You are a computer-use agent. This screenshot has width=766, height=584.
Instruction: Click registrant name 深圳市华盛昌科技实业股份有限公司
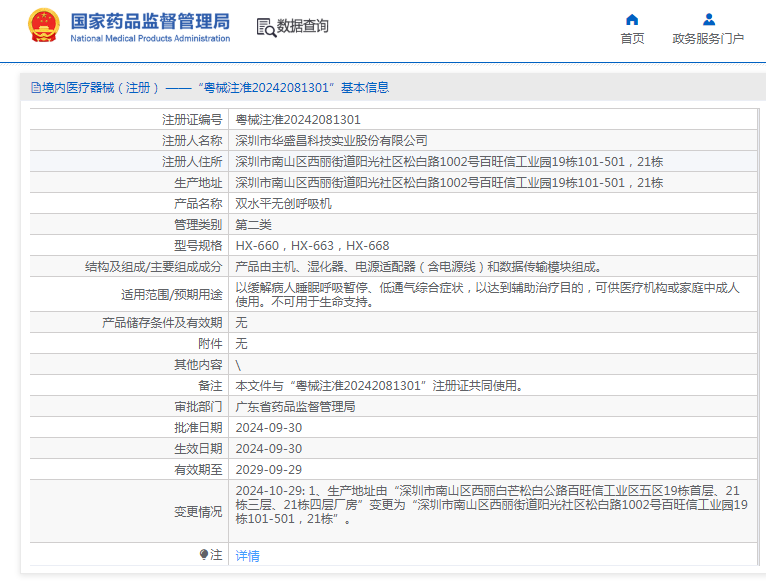coord(331,141)
